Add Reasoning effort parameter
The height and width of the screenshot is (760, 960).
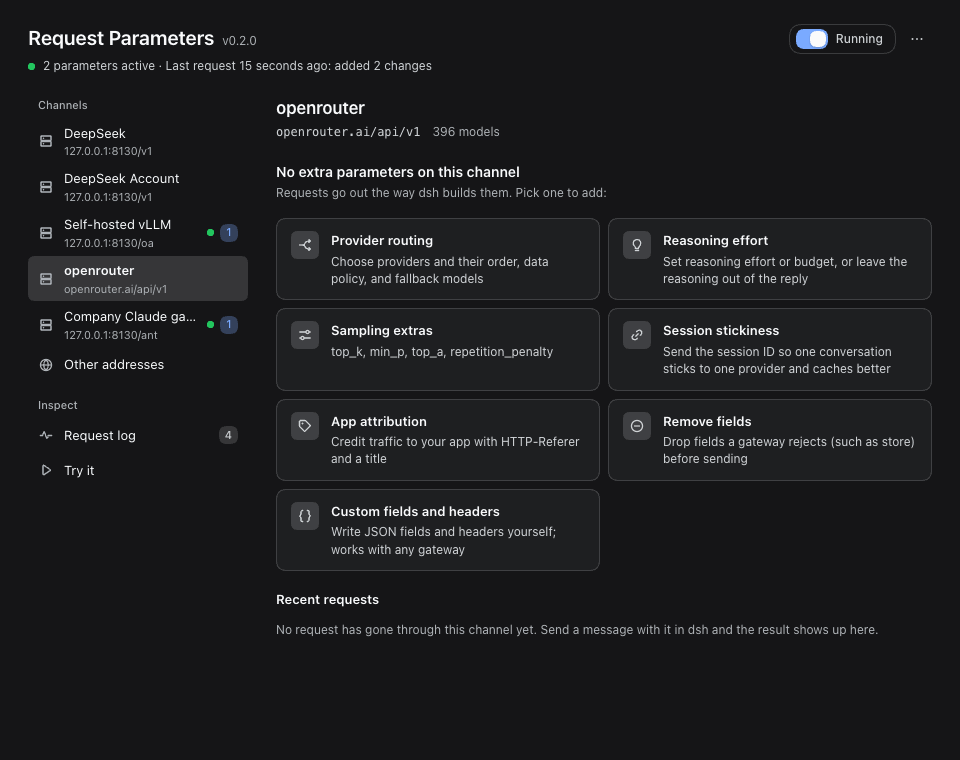tap(770, 259)
